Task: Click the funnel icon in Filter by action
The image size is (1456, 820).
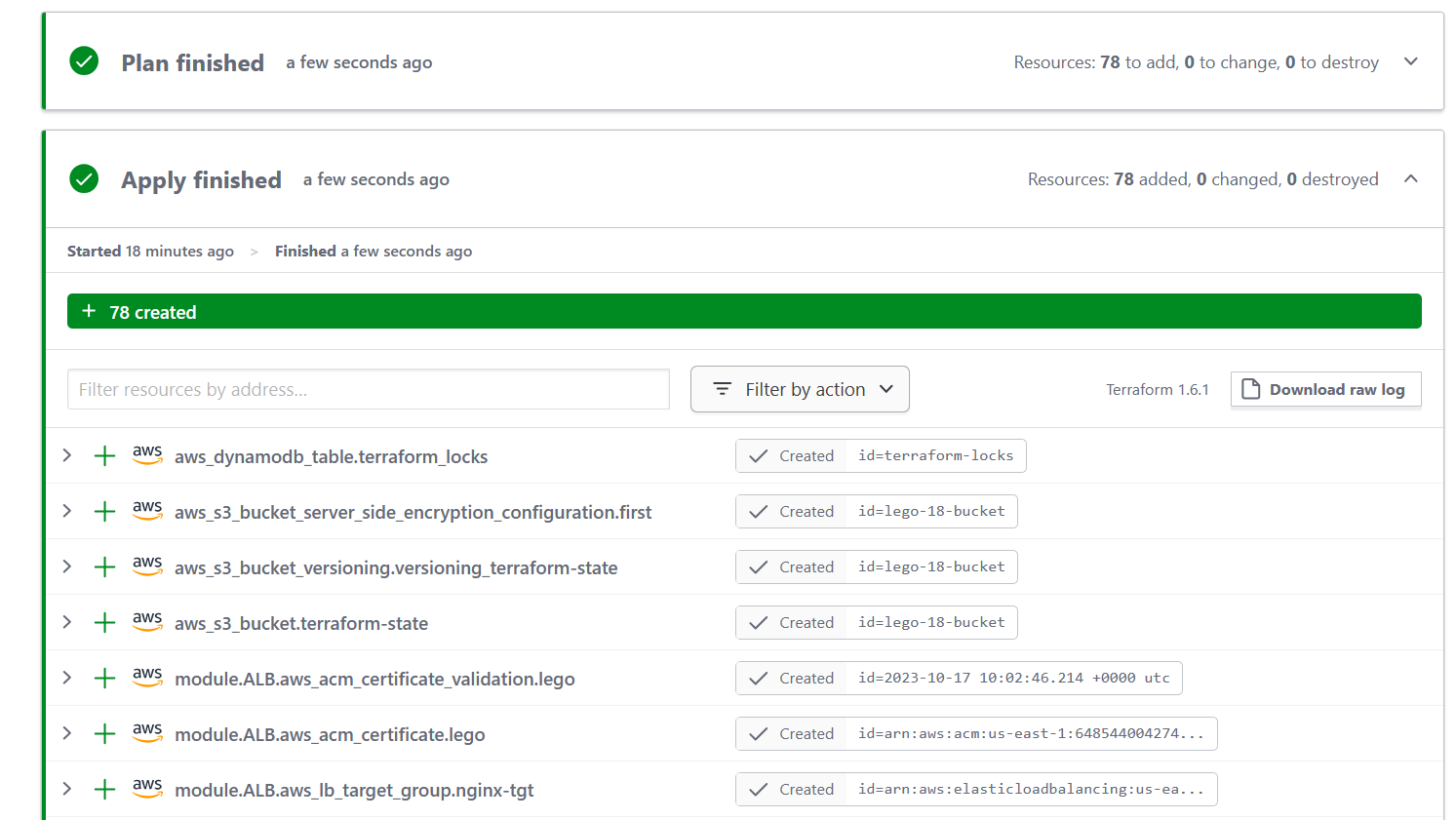Action: click(722, 389)
